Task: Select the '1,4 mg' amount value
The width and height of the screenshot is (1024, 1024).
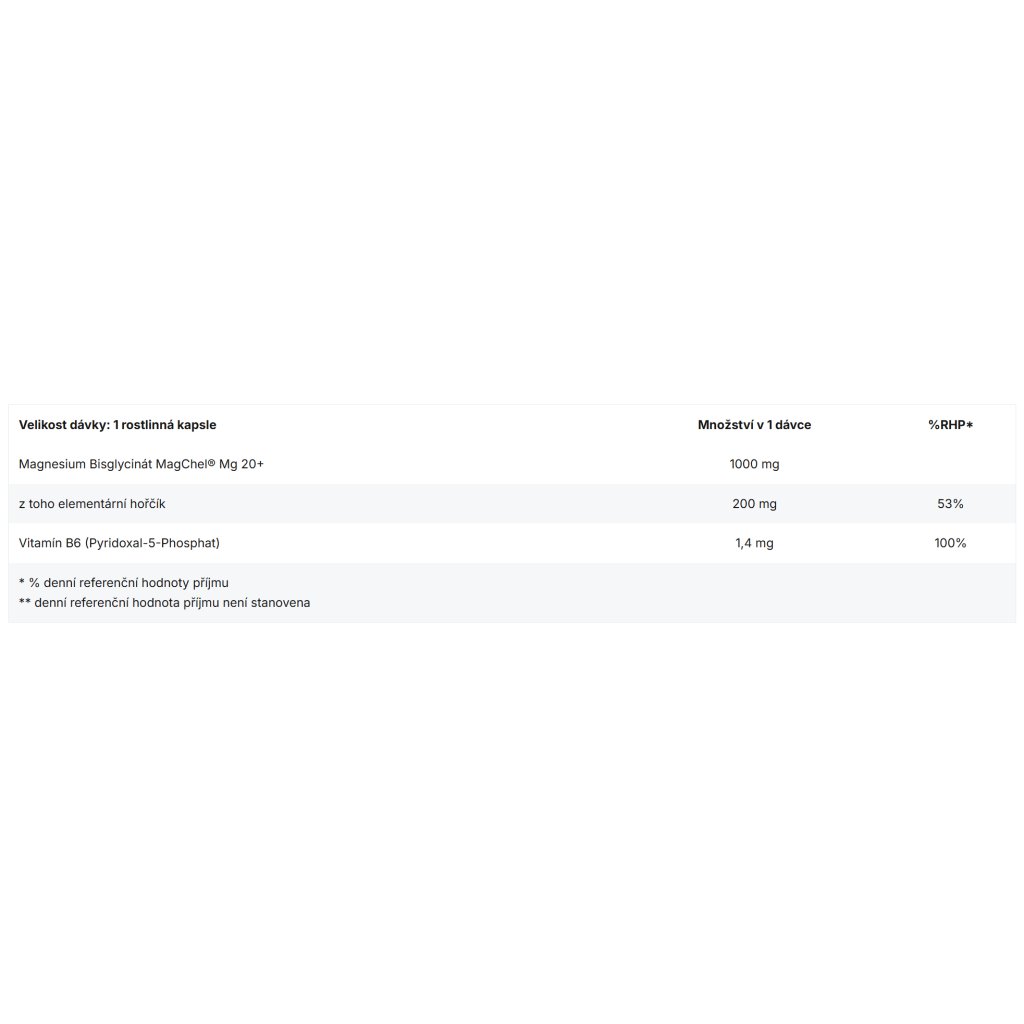Action: click(x=754, y=543)
